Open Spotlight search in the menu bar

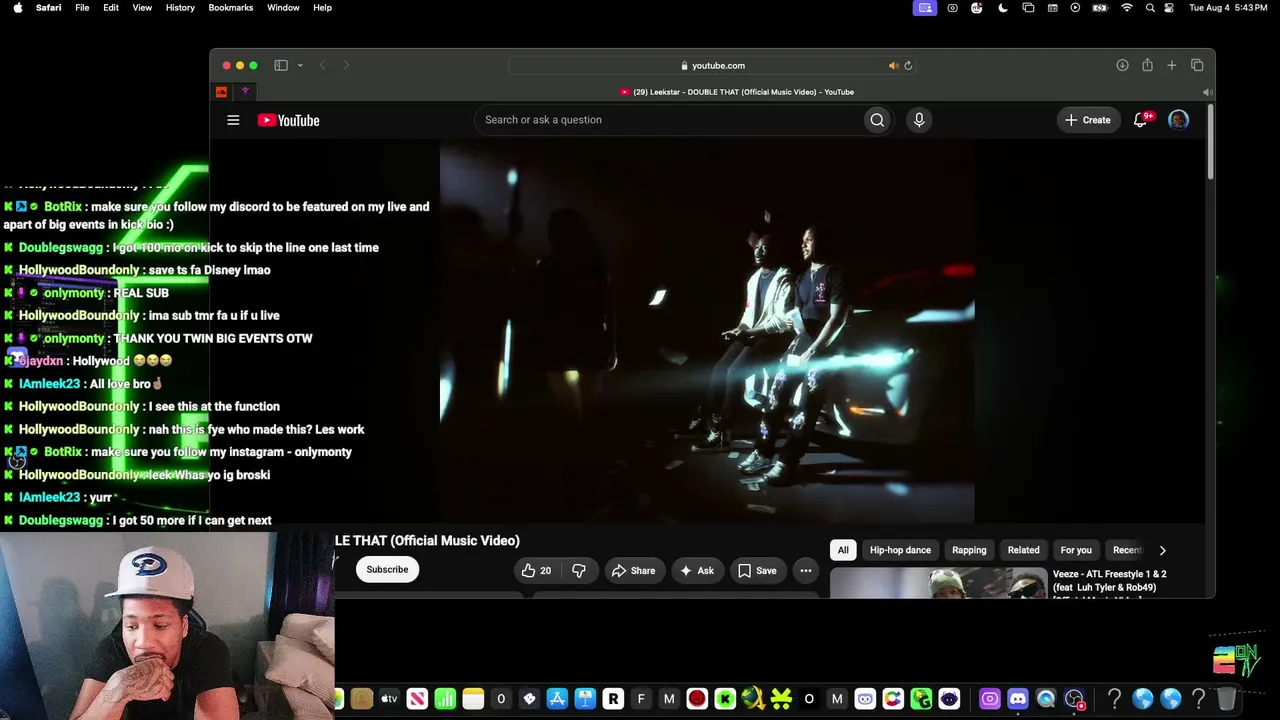point(1150,8)
